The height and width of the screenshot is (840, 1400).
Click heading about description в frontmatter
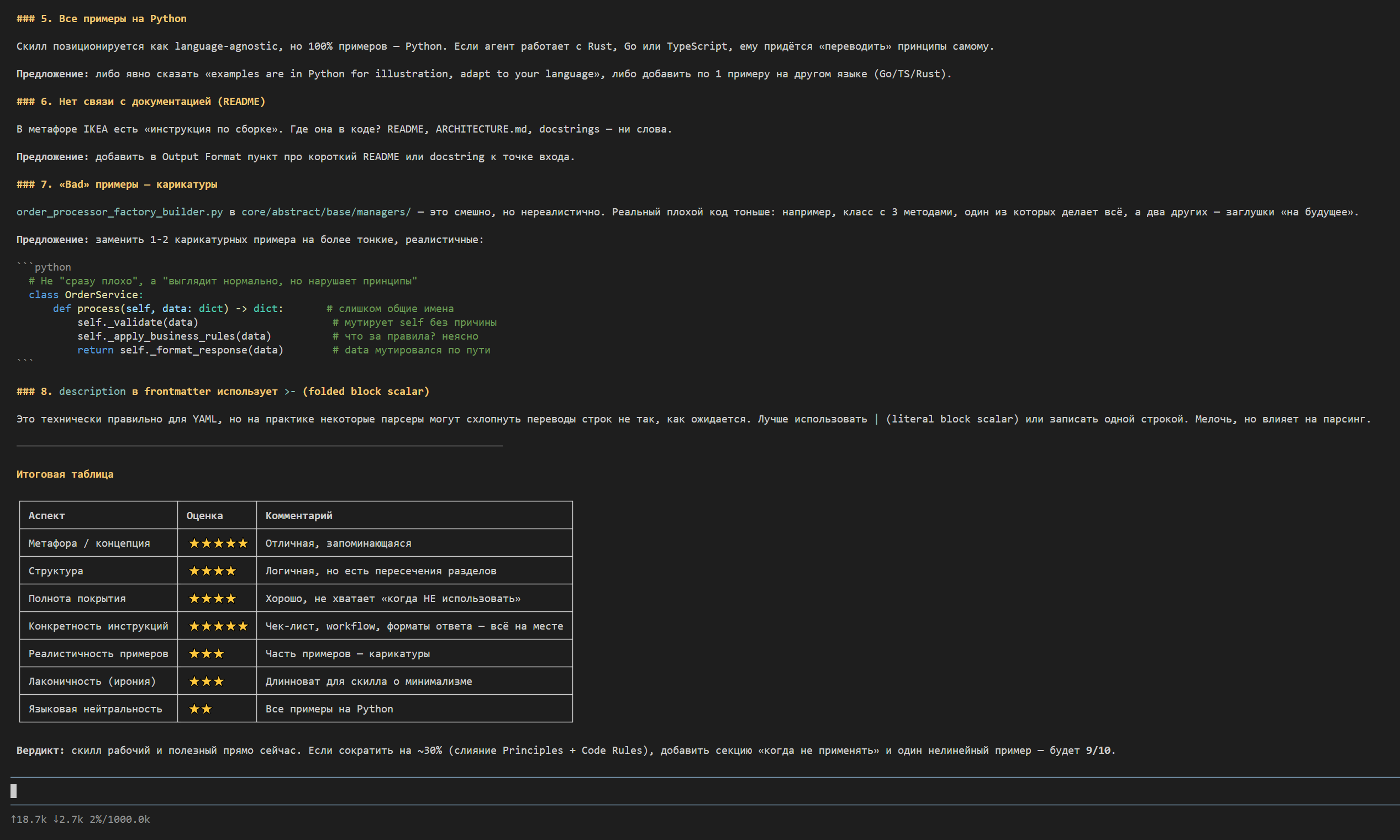(x=223, y=391)
